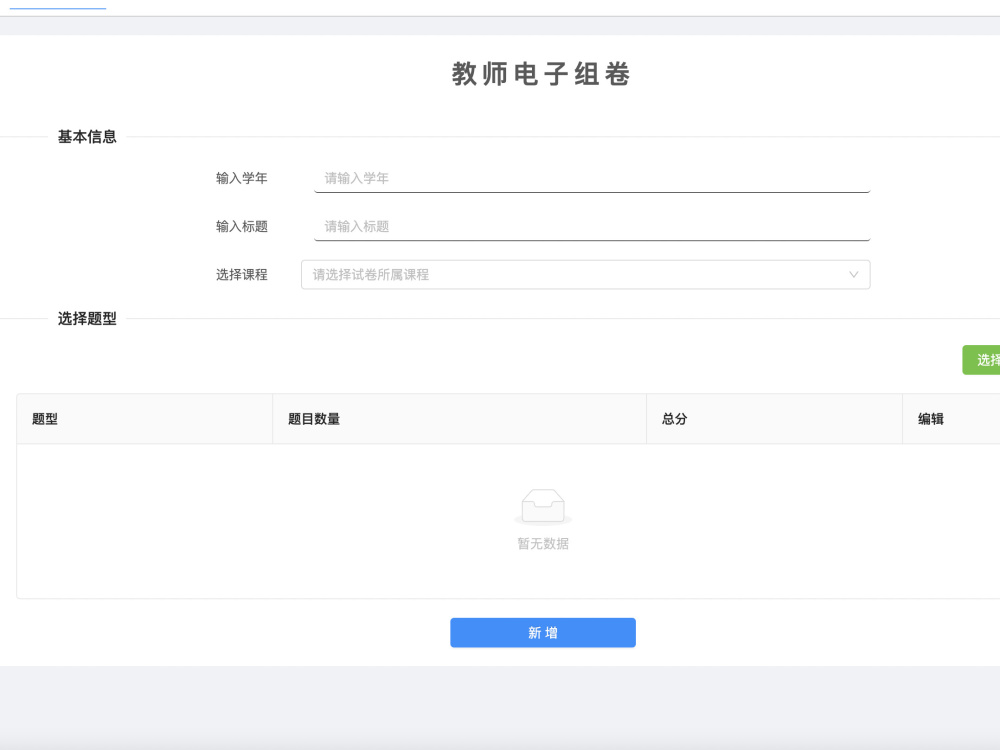The width and height of the screenshot is (1000, 750).
Task: Click the green 选择 button
Action: 984,359
